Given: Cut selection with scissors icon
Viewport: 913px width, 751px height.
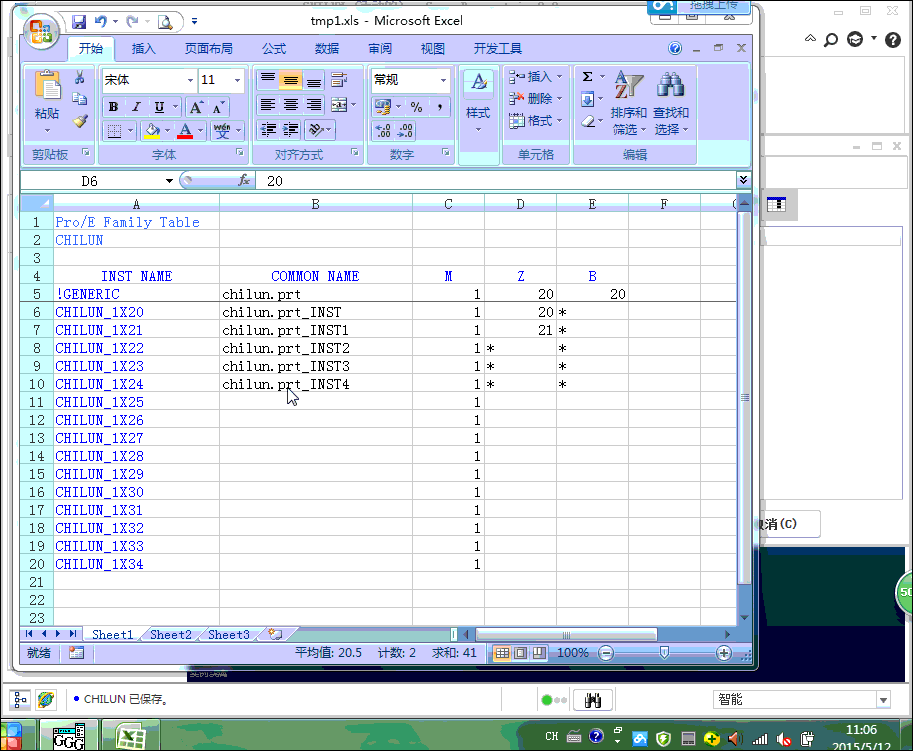Looking at the screenshot, I should click(80, 77).
